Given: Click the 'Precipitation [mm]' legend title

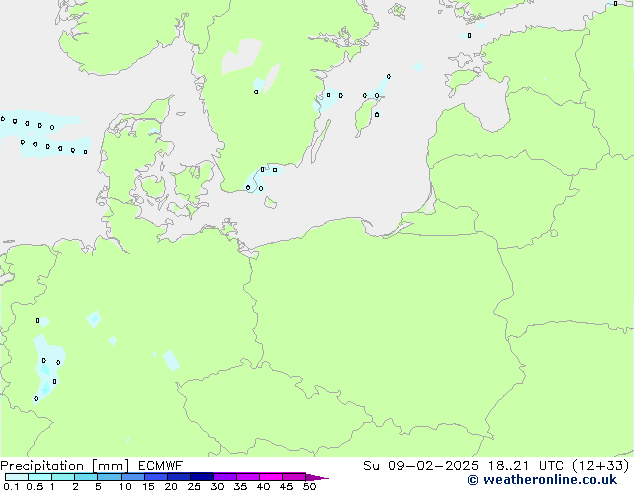Looking at the screenshot, I should click(64, 466).
